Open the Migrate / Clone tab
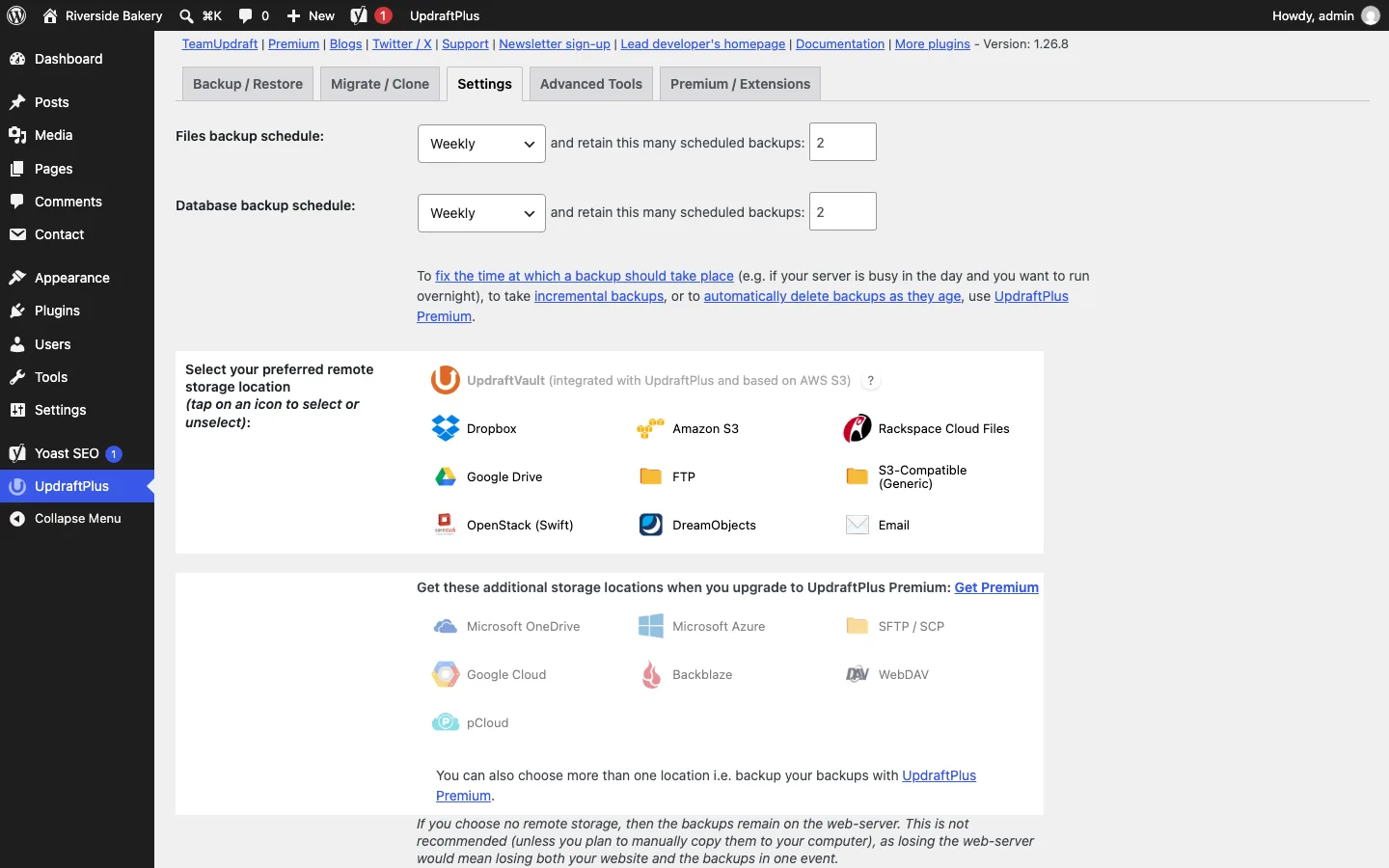This screenshot has height=868, width=1389. click(380, 84)
